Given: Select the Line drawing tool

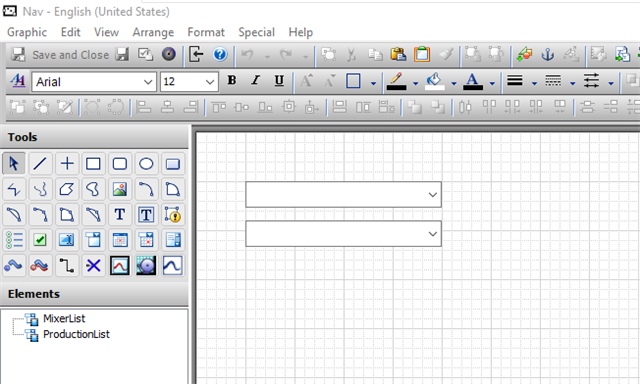Looking at the screenshot, I should (x=40, y=164).
